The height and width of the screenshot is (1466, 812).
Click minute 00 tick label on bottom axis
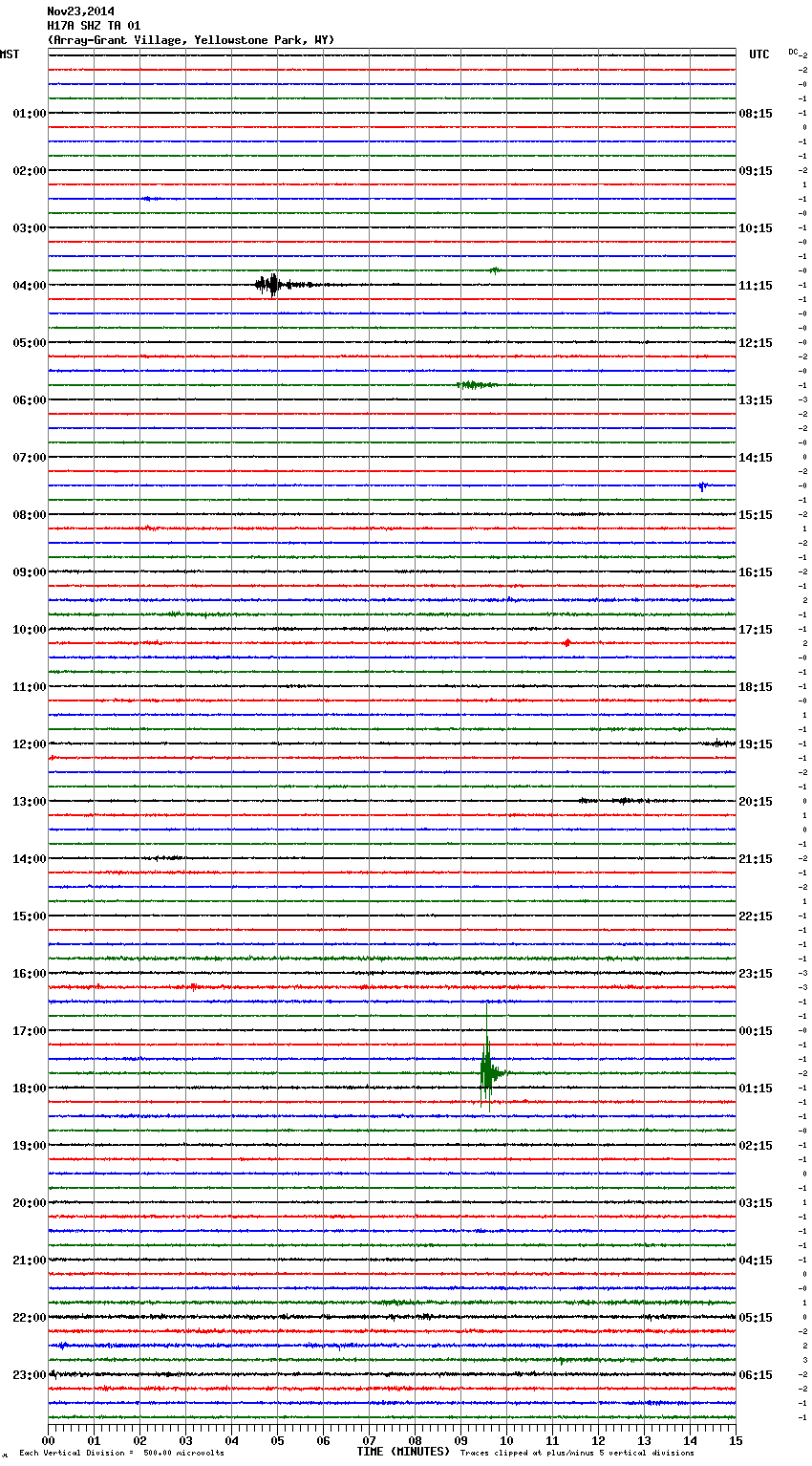(48, 1440)
